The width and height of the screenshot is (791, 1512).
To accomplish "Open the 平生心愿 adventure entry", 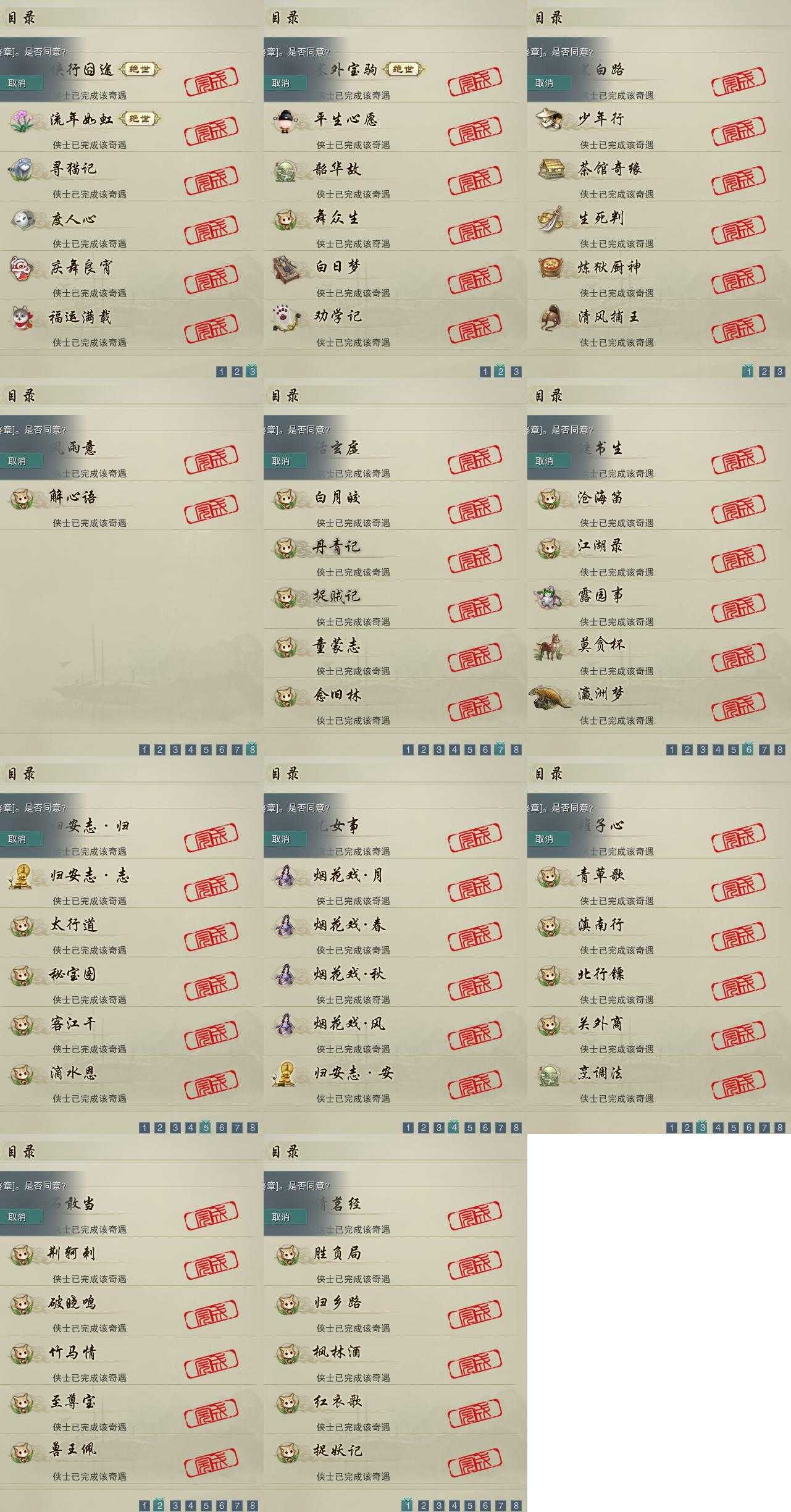I will (x=345, y=119).
